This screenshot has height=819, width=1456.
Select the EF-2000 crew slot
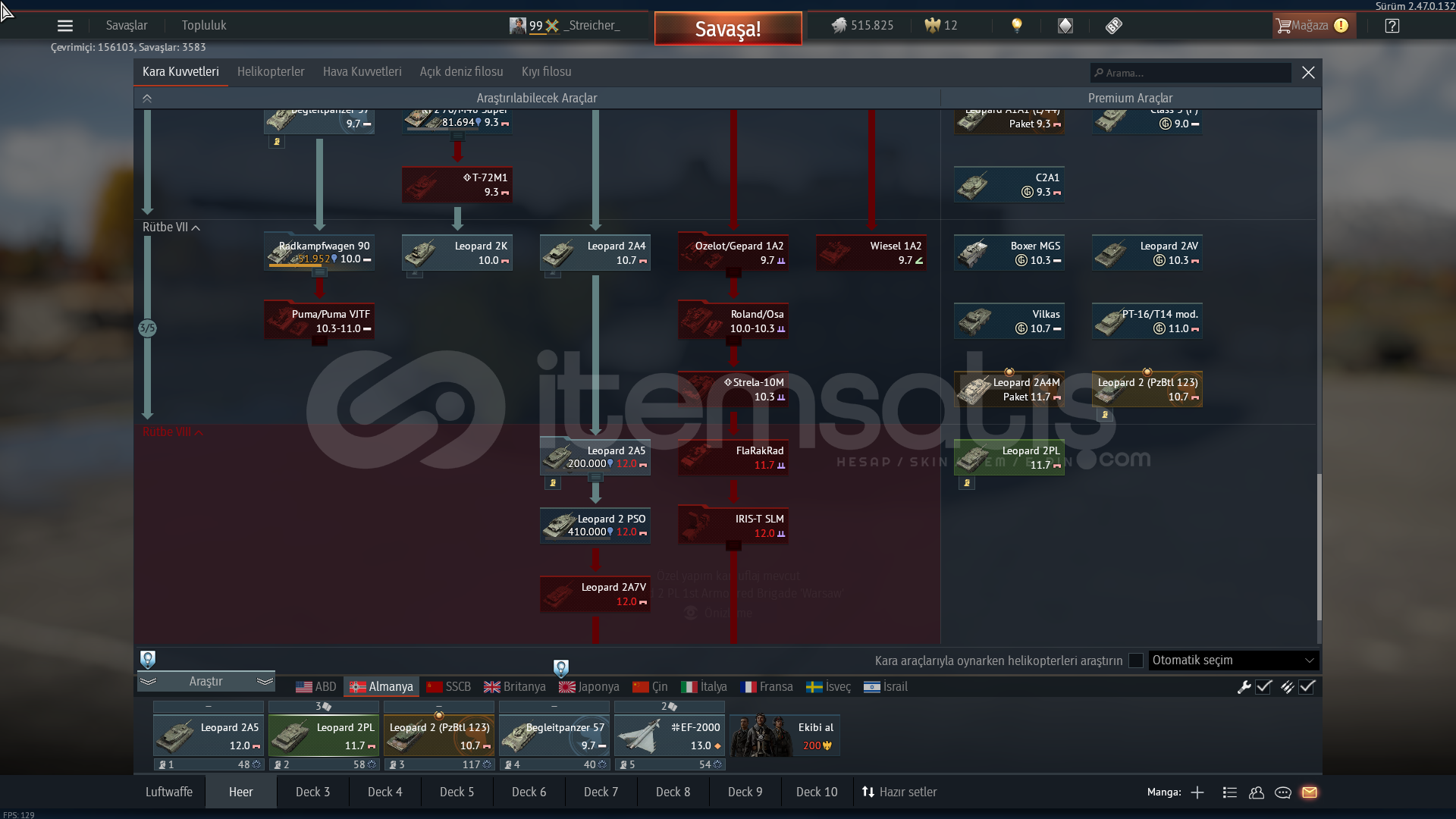point(670,736)
